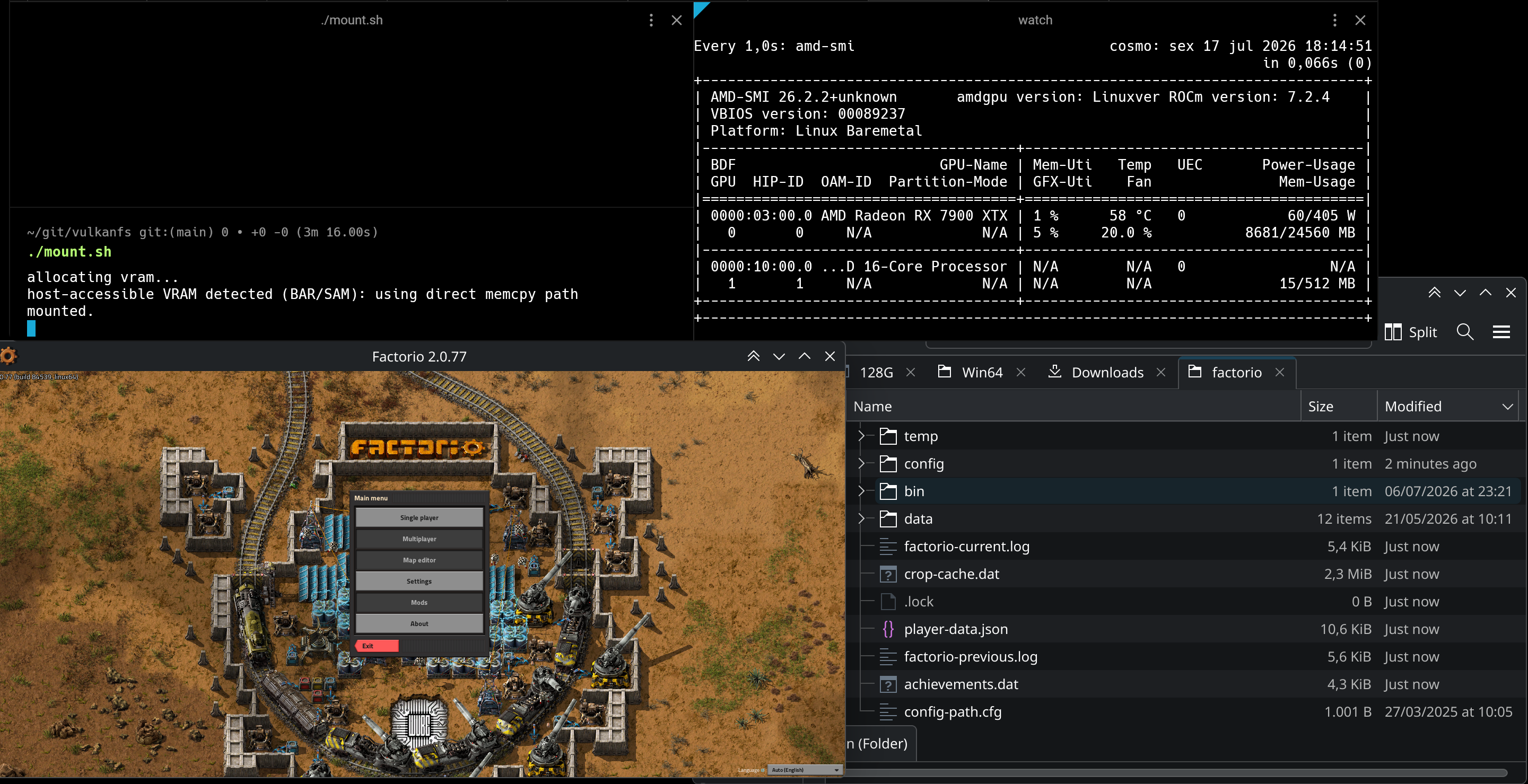Open Settings in the Factorio main menu
The width and height of the screenshot is (1528, 784).
419,581
